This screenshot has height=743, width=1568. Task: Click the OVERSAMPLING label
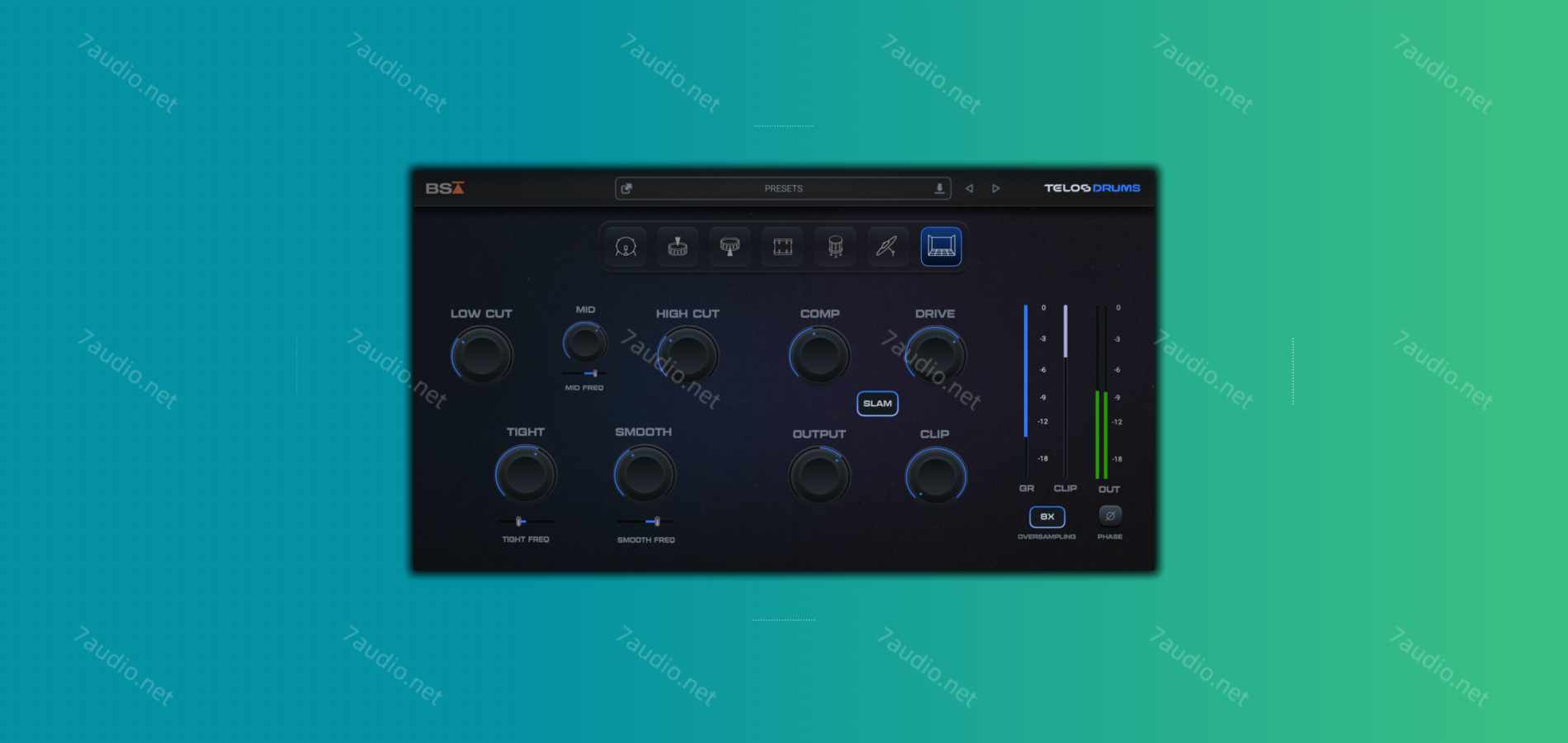coord(1046,537)
